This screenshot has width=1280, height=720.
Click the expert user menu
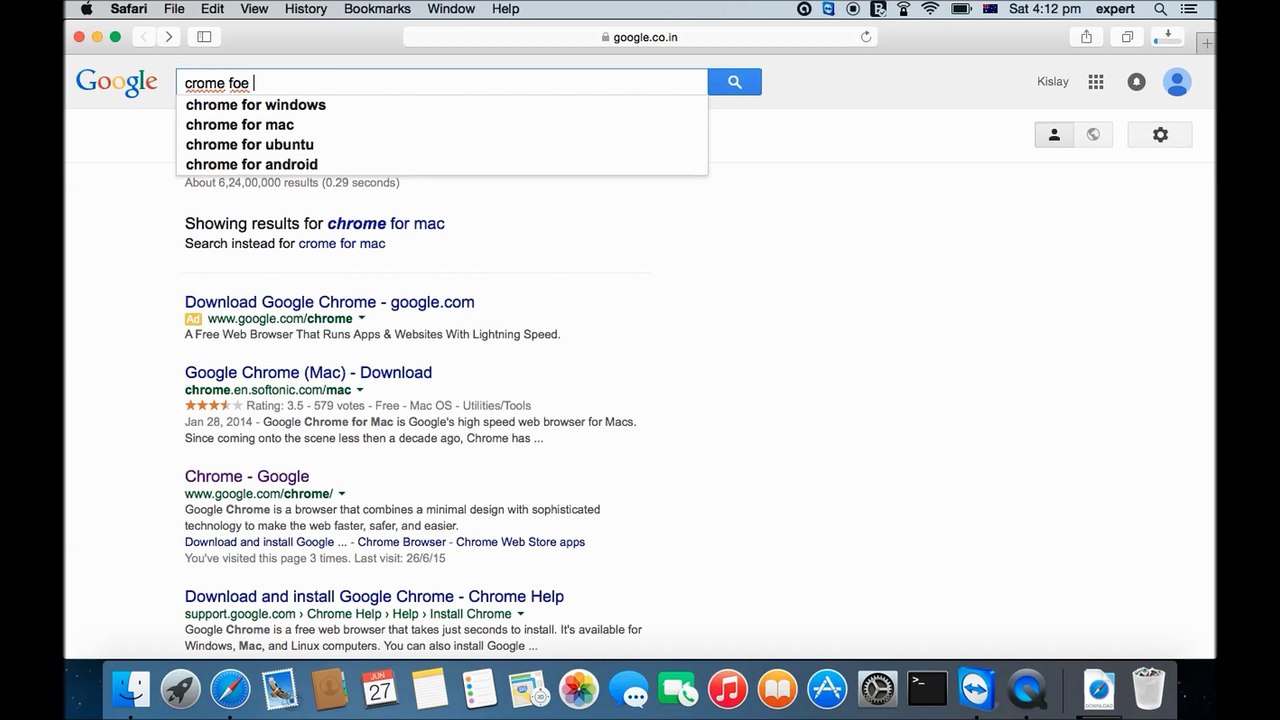pos(1115,9)
